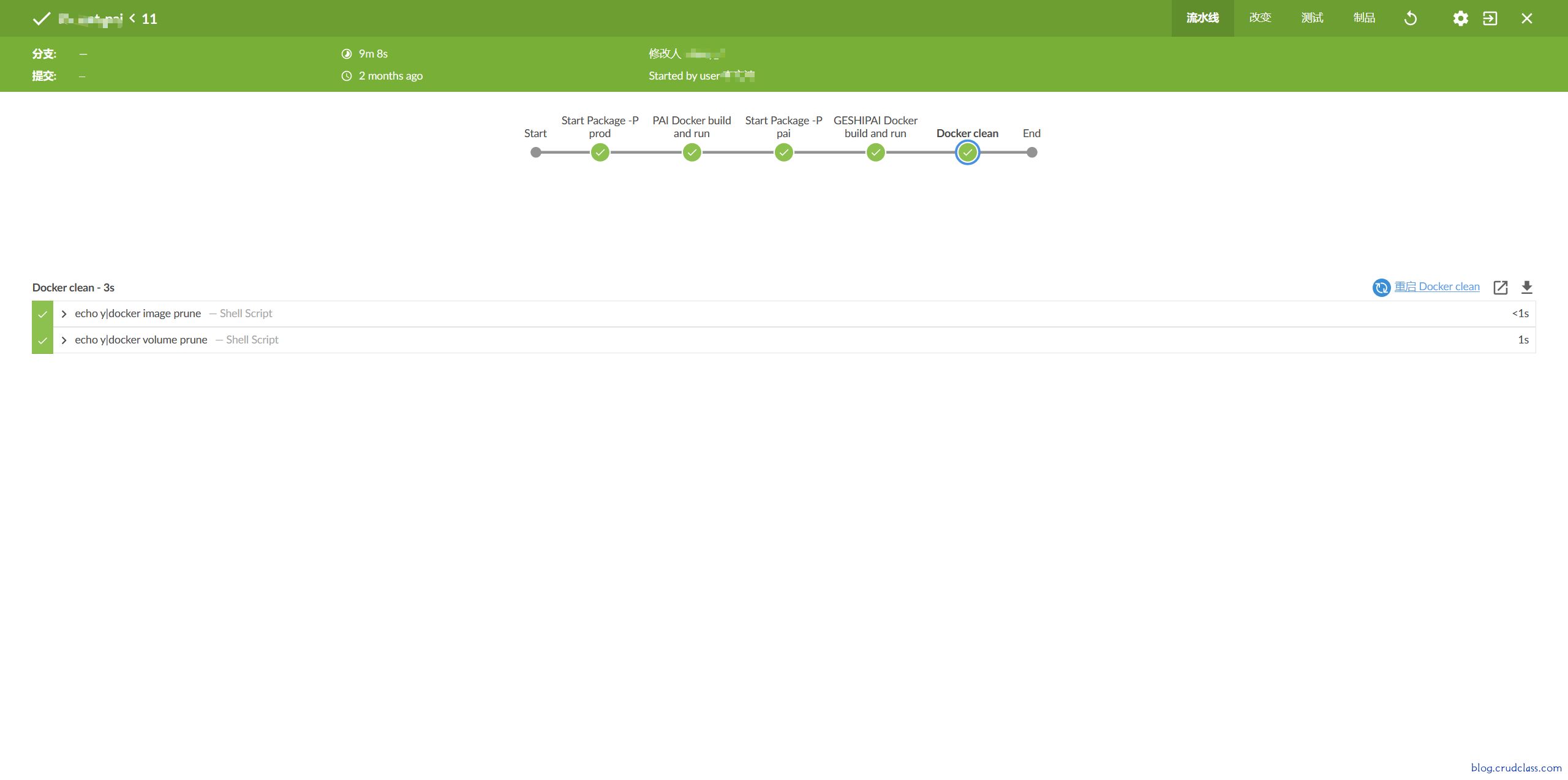Switch to the 改变 tab
The height and width of the screenshot is (780, 1568).
coord(1260,18)
